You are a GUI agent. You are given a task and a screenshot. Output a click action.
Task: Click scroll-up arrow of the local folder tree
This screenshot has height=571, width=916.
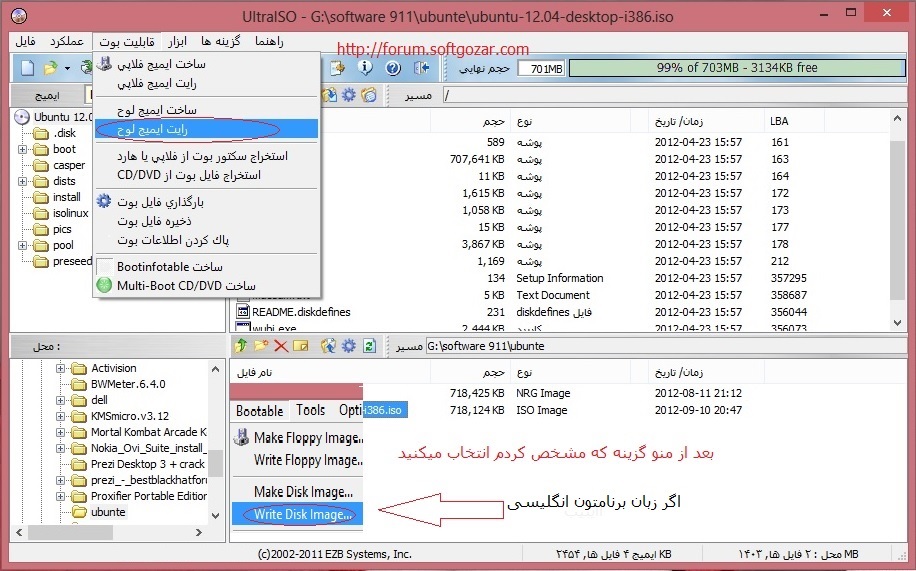click(x=216, y=369)
